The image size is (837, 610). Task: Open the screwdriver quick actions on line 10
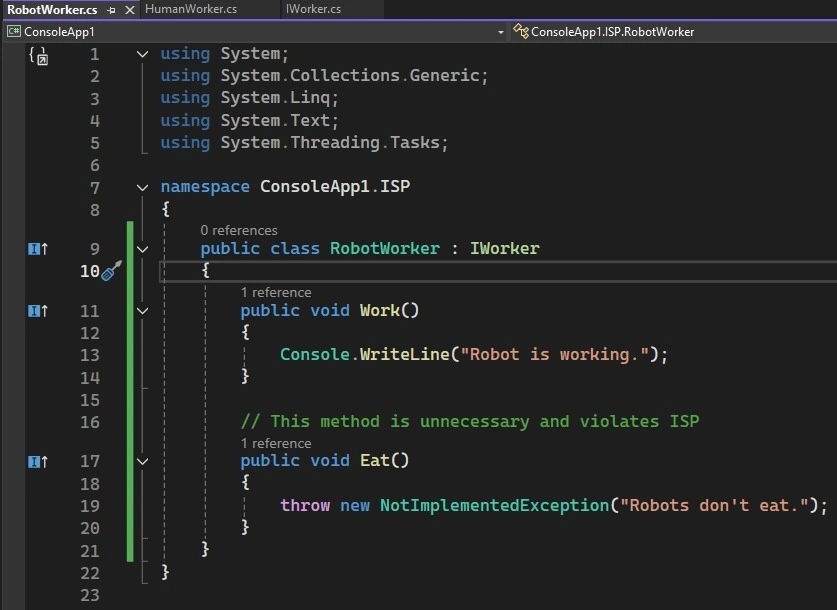point(111,271)
